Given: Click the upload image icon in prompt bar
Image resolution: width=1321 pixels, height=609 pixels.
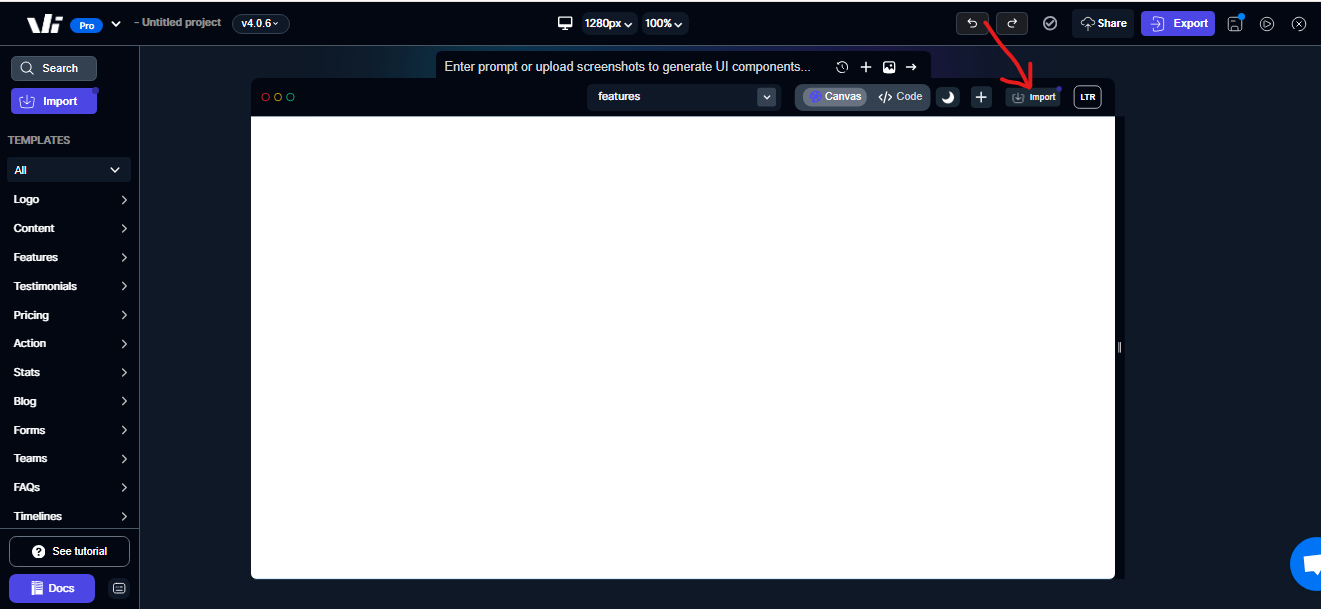Looking at the screenshot, I should (x=889, y=67).
